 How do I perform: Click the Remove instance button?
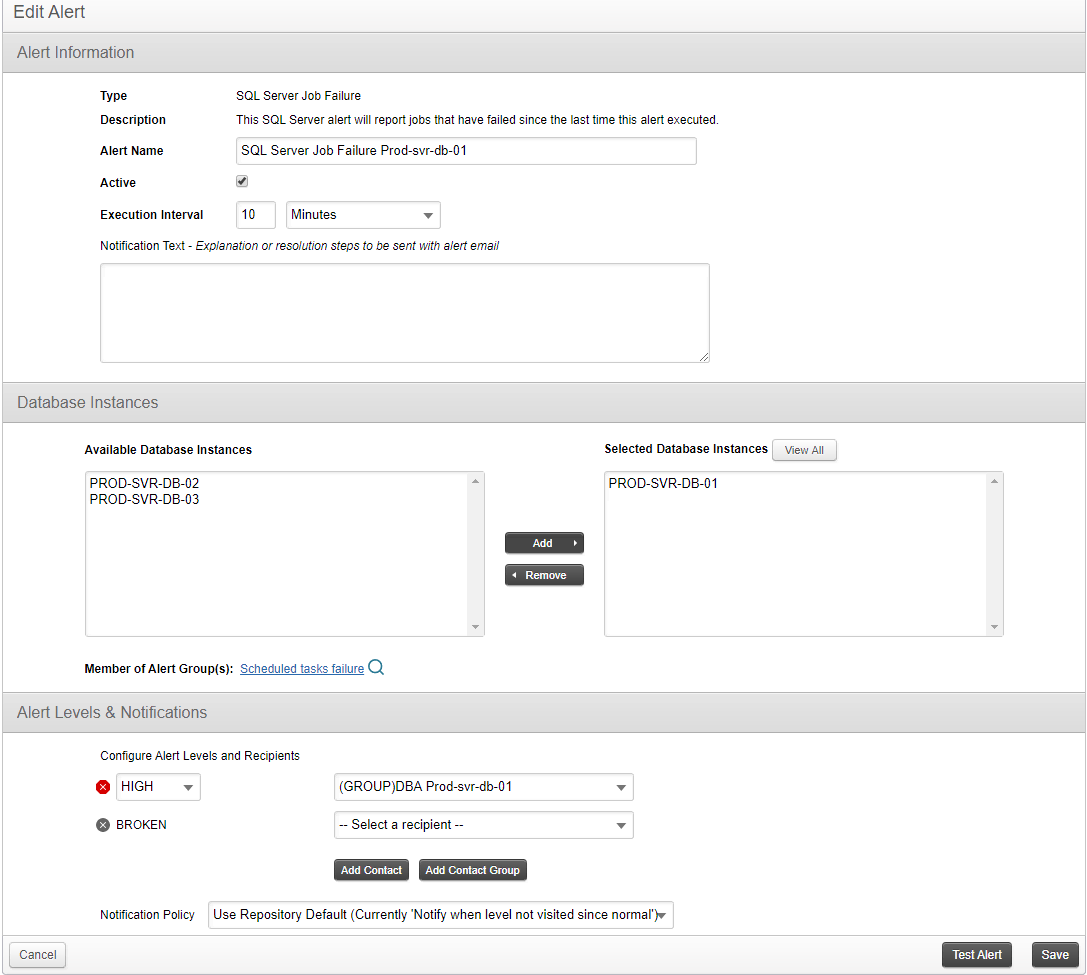(x=544, y=575)
